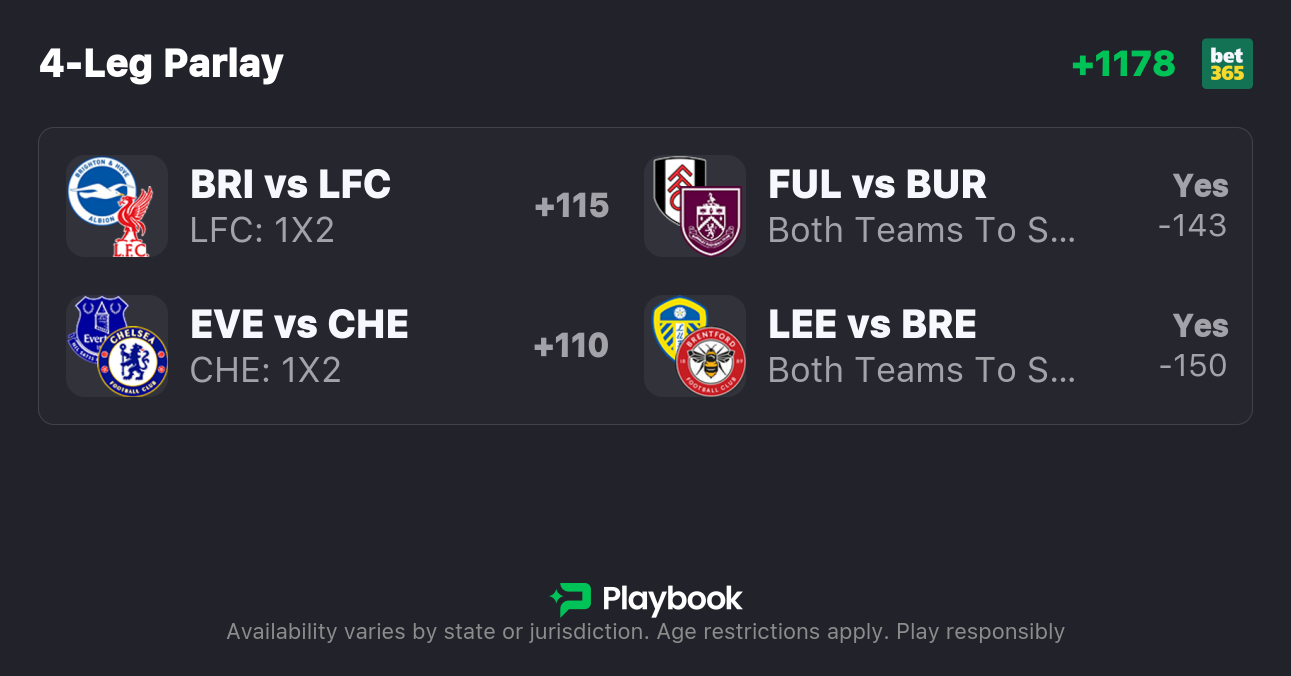Screen dimensions: 1291x676
Task: Click the +110 odds for Chelsea
Action: [x=571, y=346]
